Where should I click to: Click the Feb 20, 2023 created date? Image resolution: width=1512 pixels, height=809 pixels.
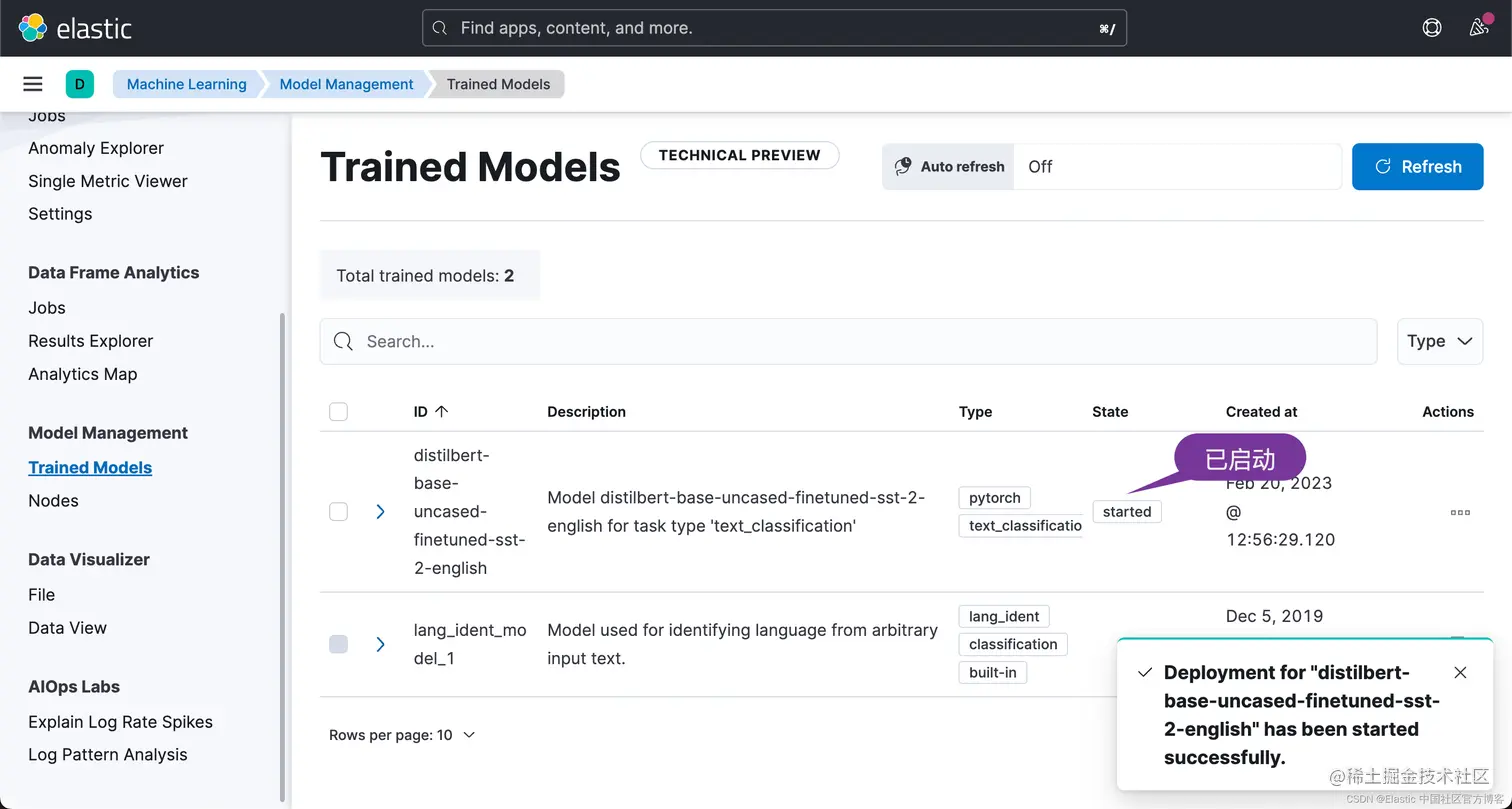1280,512
